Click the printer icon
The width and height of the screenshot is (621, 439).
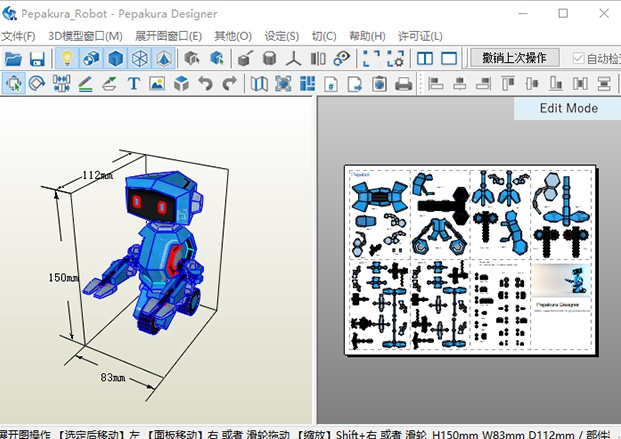click(x=404, y=84)
